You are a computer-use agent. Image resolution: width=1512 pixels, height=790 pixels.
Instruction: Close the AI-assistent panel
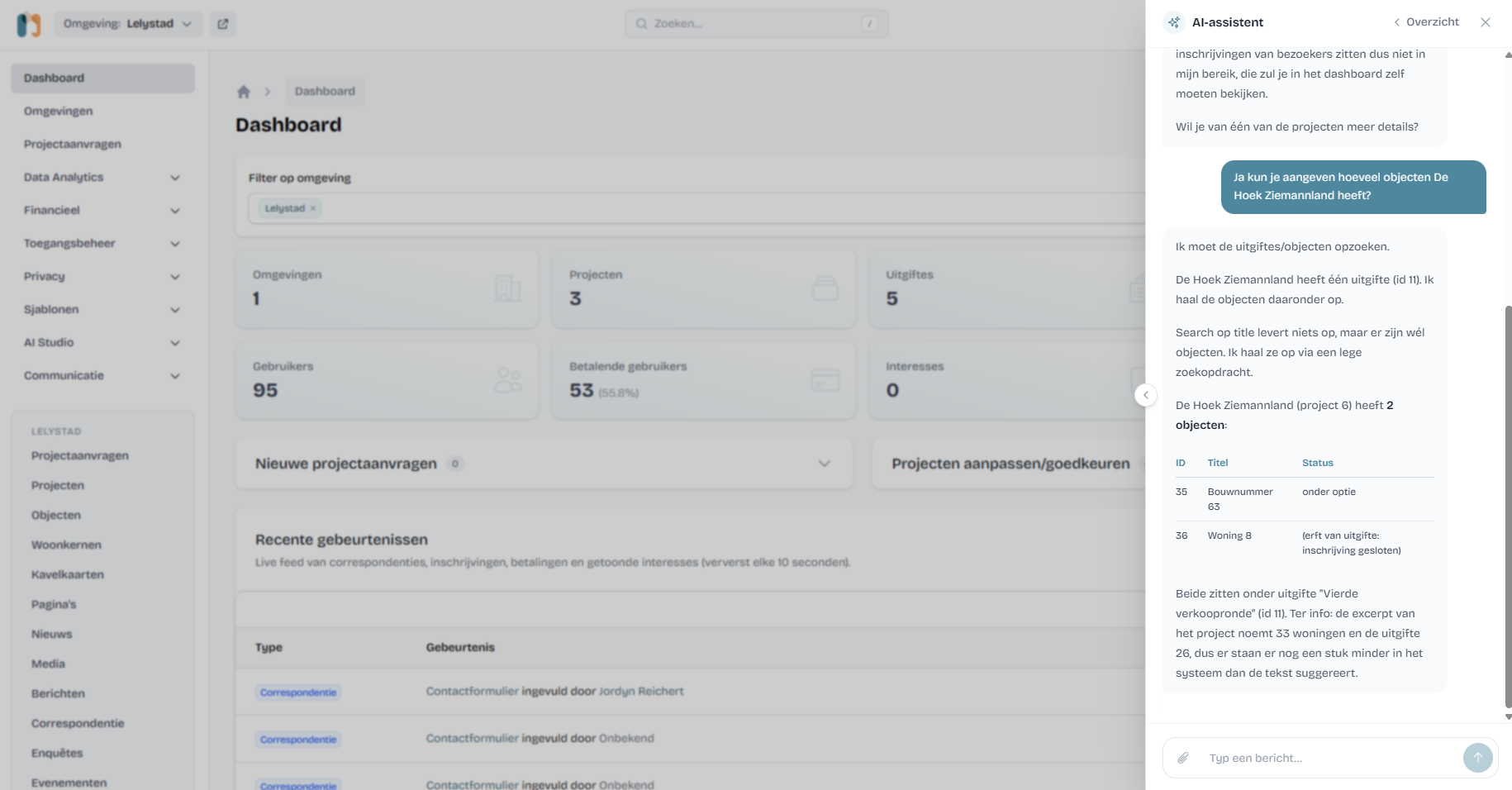coord(1486,22)
